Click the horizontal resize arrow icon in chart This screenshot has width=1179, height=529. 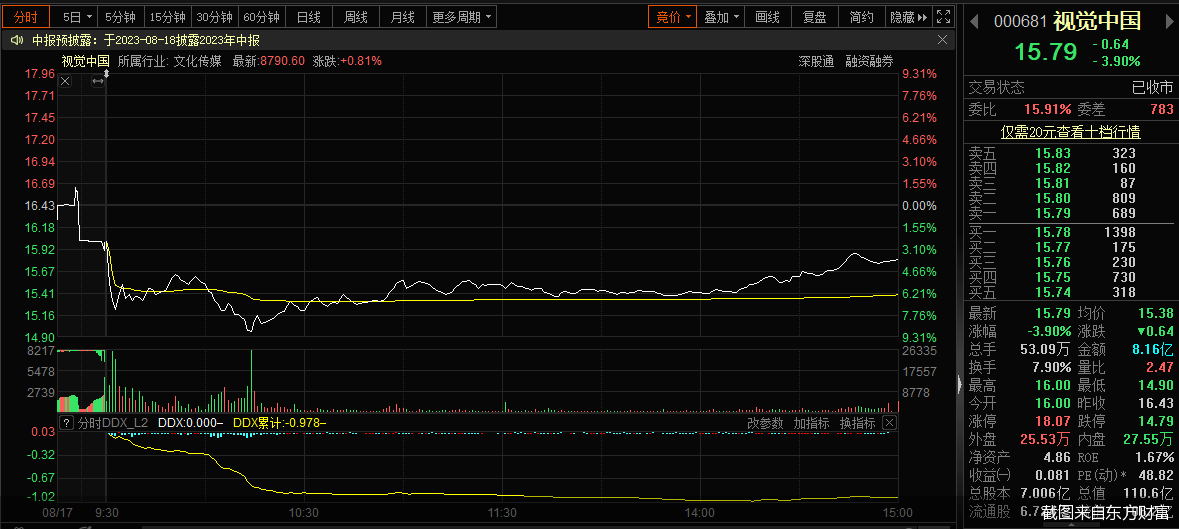97,81
